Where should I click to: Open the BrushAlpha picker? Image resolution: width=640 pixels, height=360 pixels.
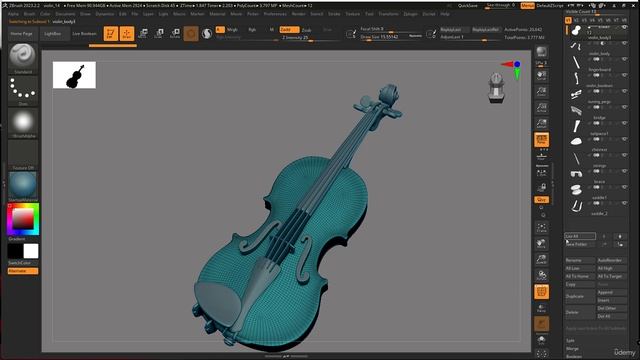click(23, 123)
